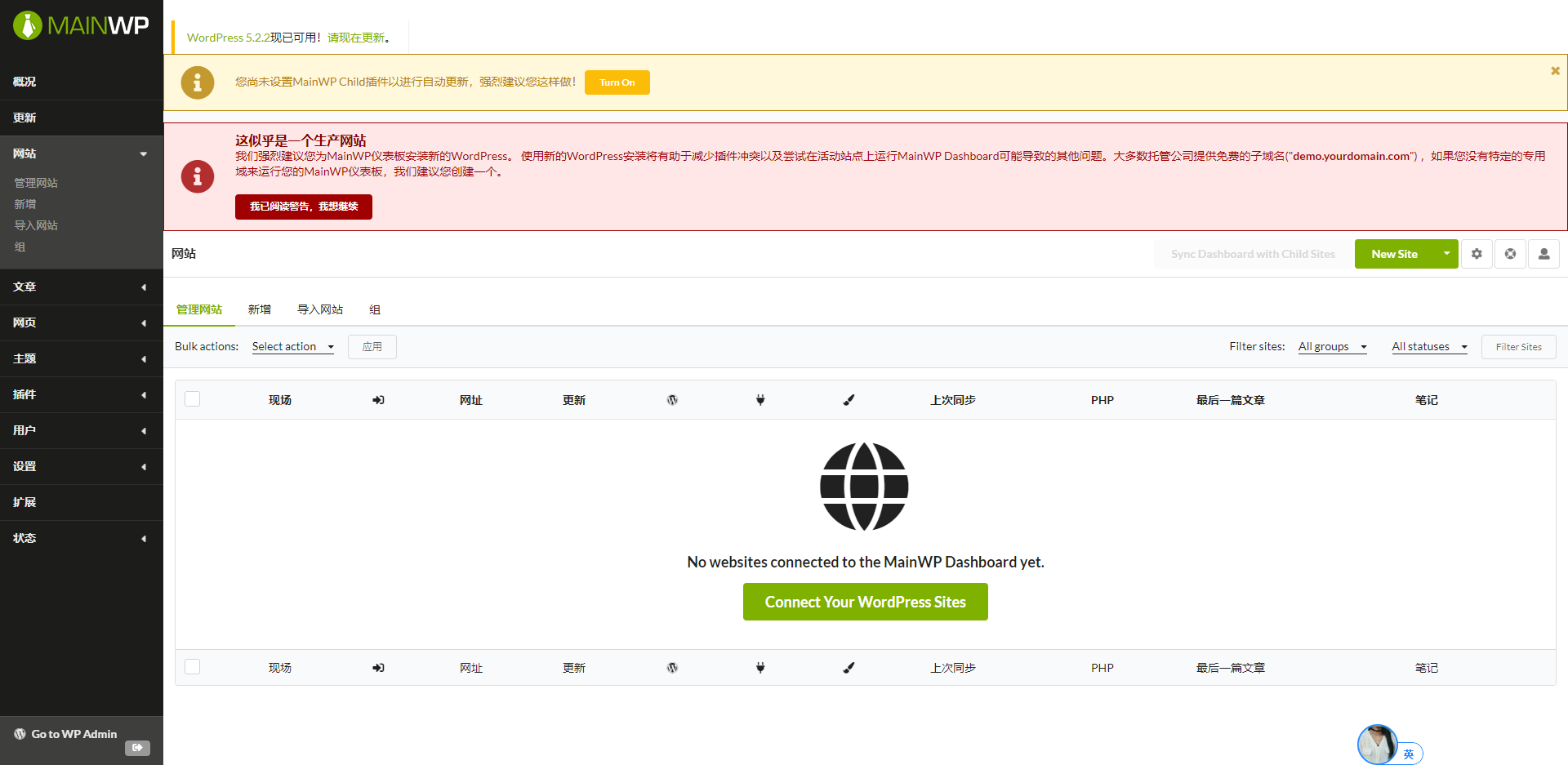Click sign-in arrow icon in table header
The height and width of the screenshot is (765, 1568).
pyautogui.click(x=378, y=400)
